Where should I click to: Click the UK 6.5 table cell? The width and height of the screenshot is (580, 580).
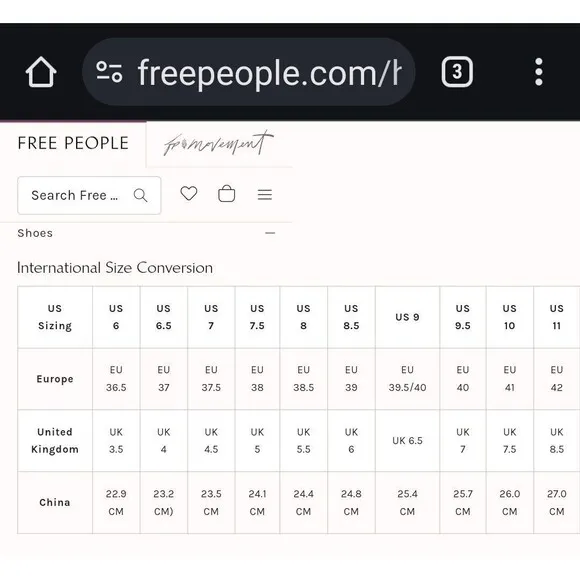pyautogui.click(x=407, y=441)
